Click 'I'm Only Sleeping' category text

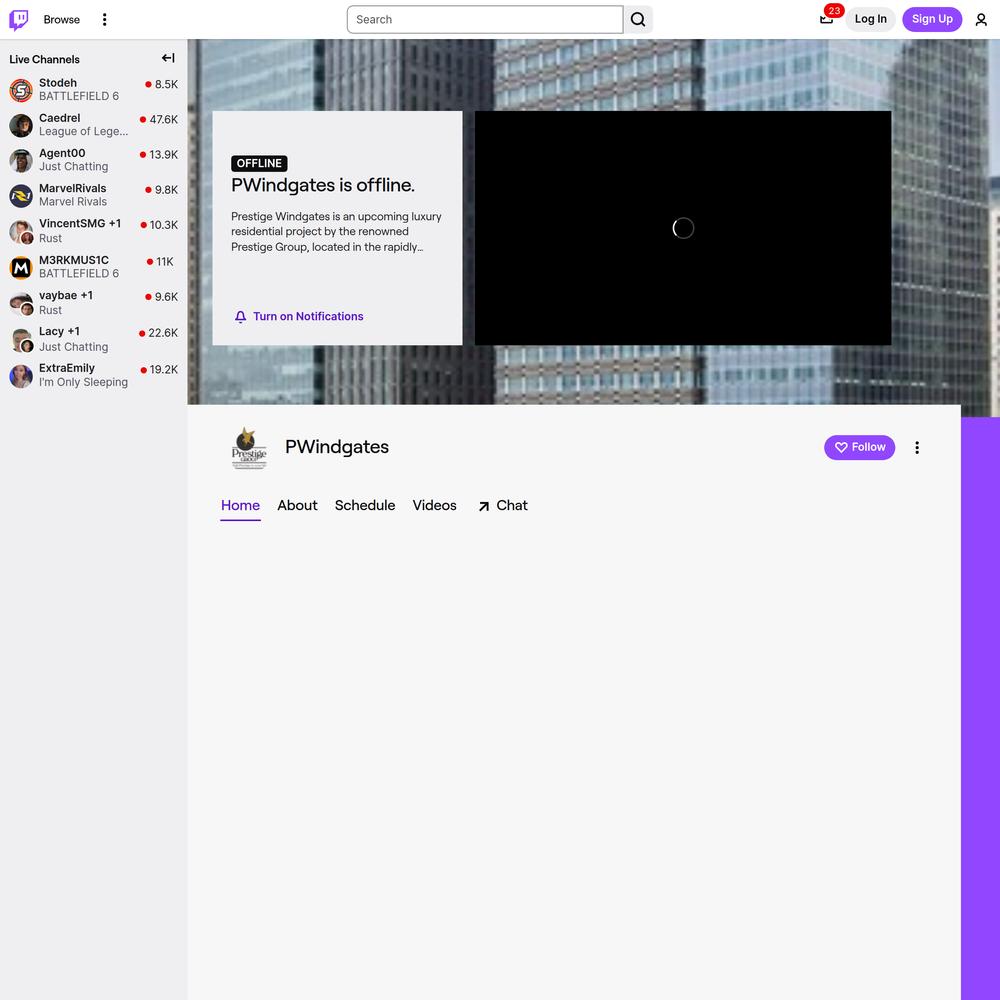click(83, 382)
